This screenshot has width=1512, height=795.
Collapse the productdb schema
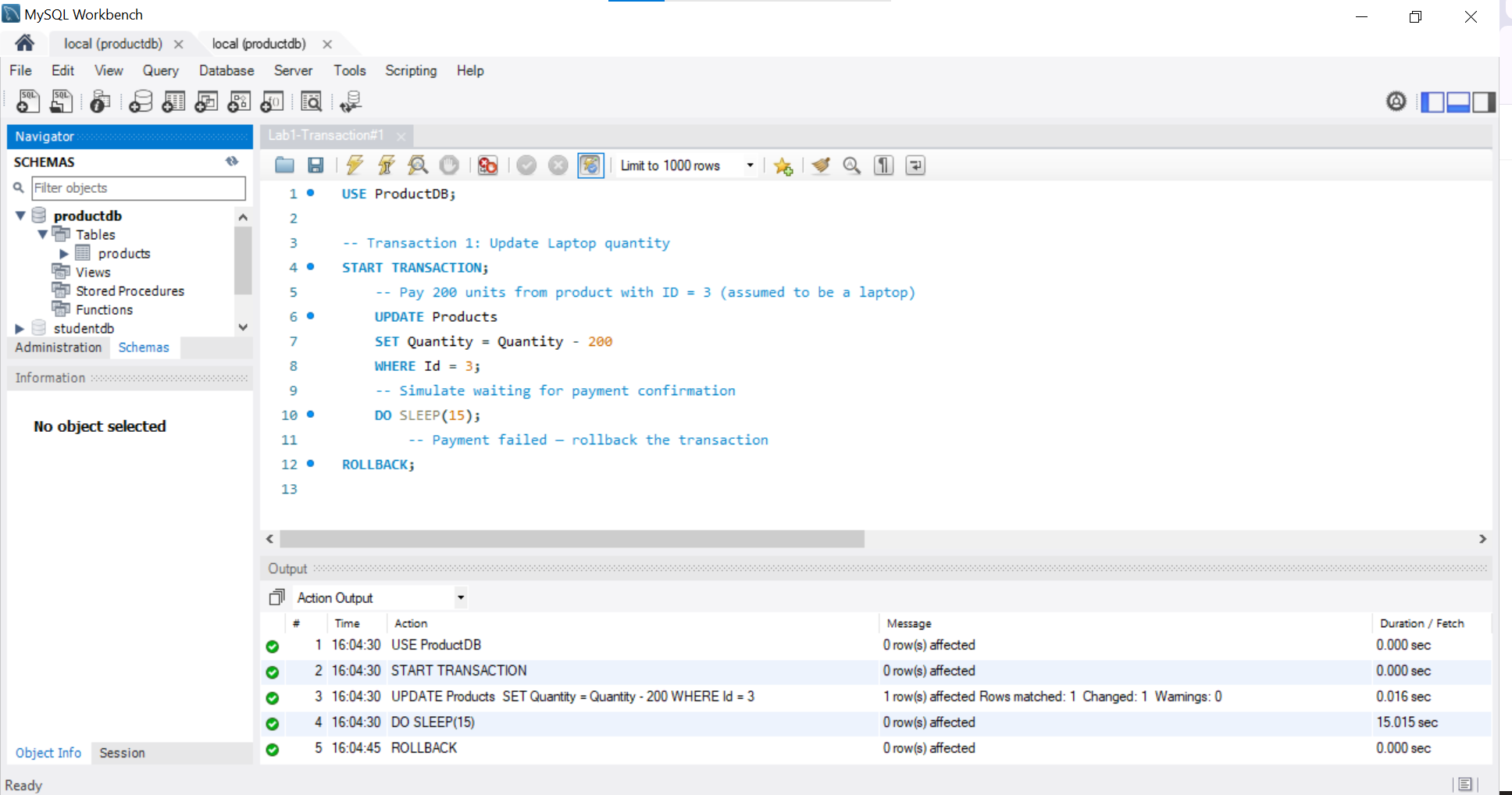click(20, 216)
